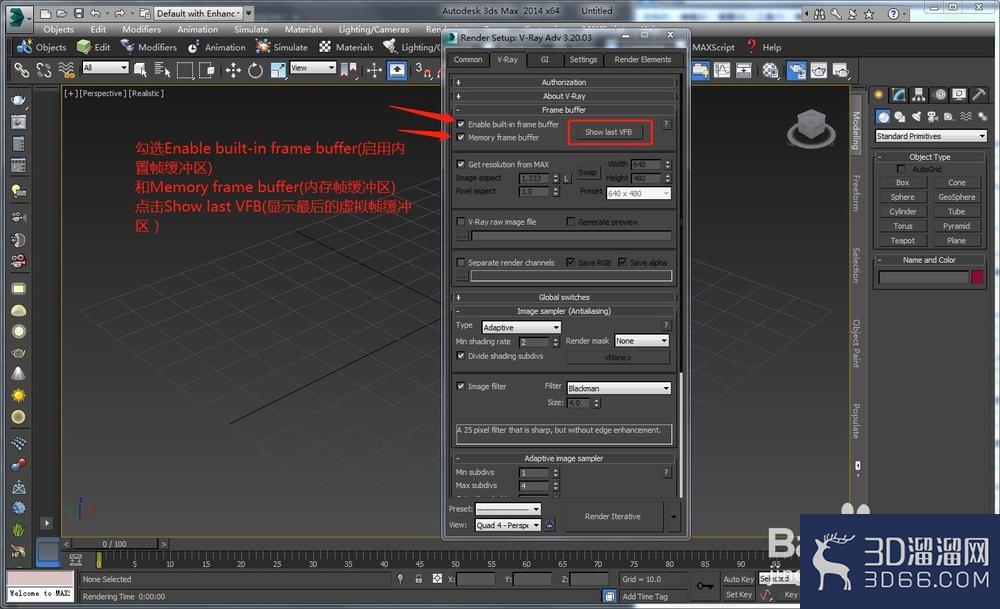Open the Modify command panel tab
The image size is (1000, 609).
pyautogui.click(x=899, y=94)
